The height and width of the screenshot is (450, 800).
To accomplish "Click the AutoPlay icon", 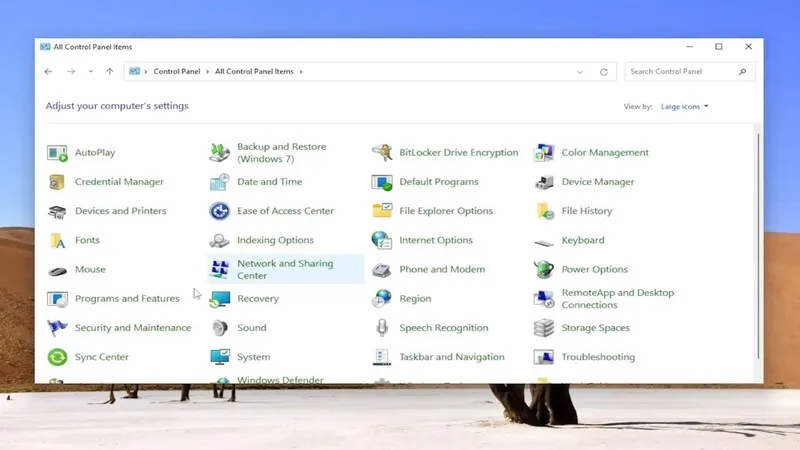I will point(57,153).
